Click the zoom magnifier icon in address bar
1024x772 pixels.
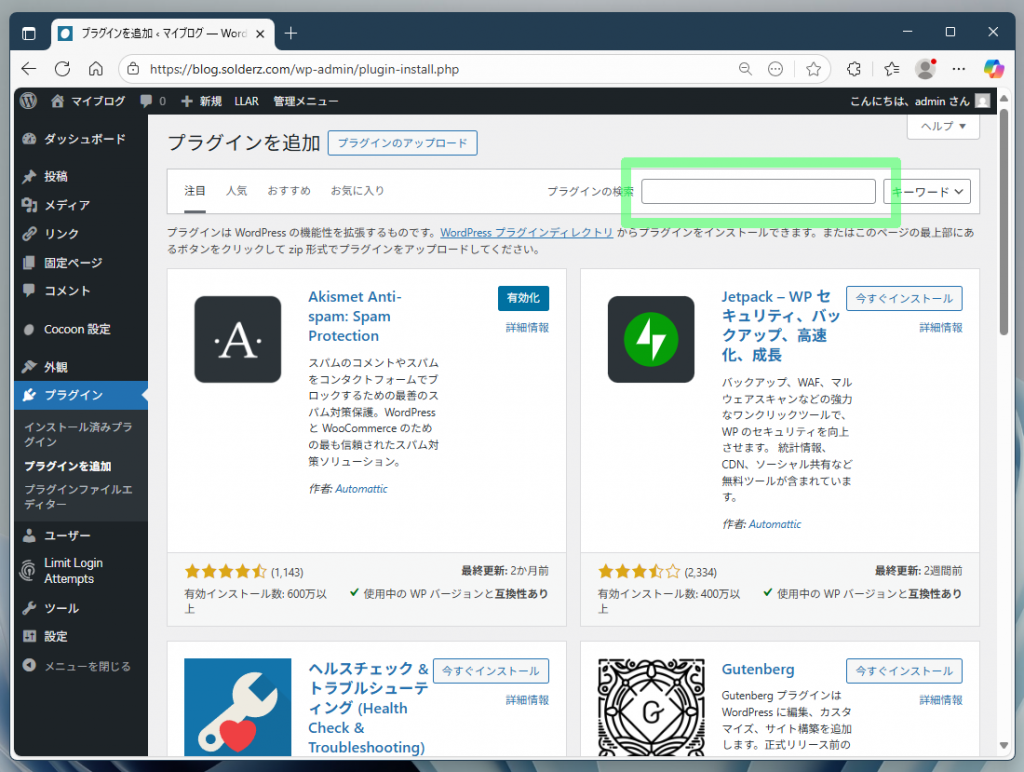[x=745, y=69]
